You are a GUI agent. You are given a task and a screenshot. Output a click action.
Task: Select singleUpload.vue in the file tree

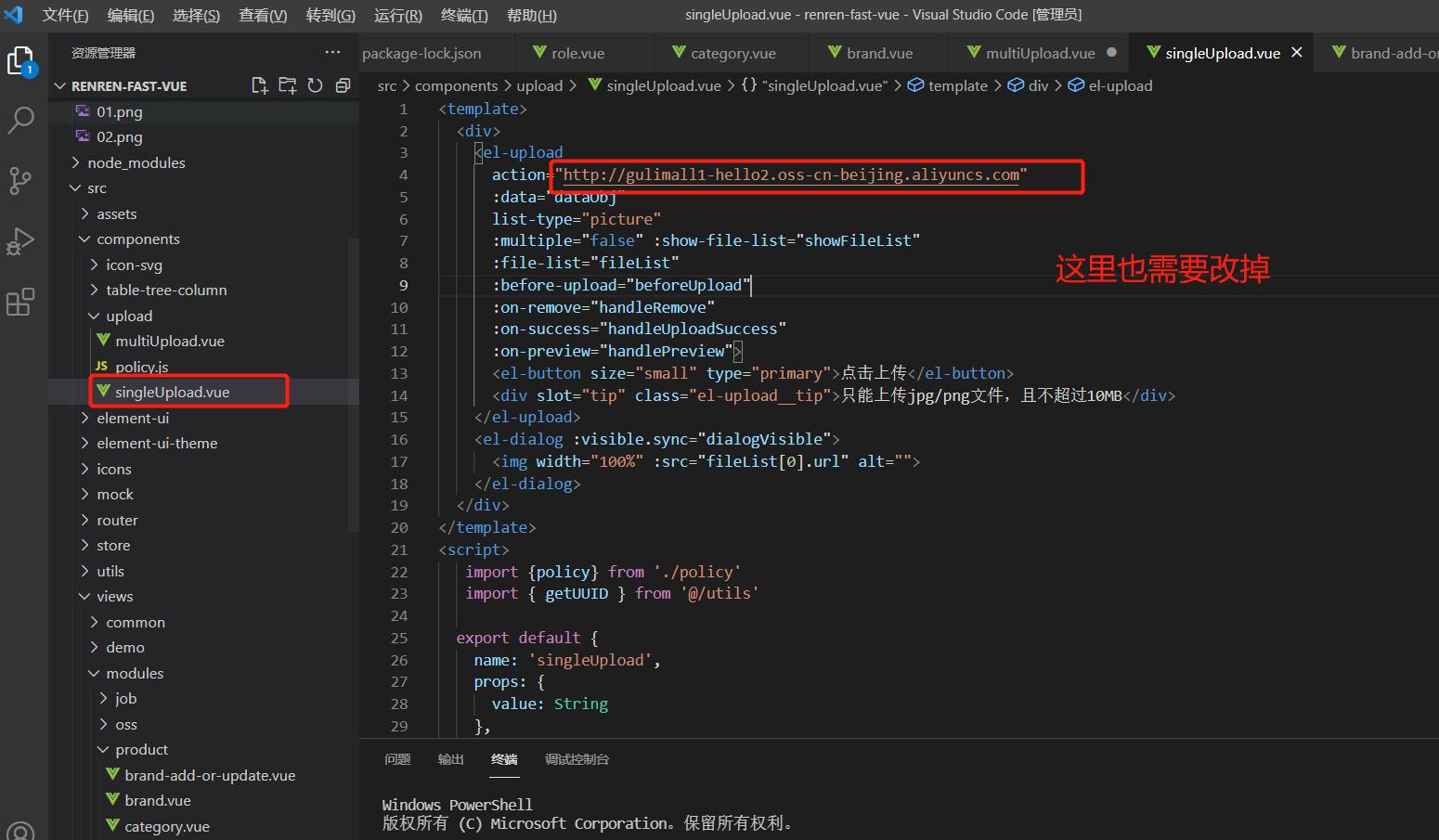(173, 392)
